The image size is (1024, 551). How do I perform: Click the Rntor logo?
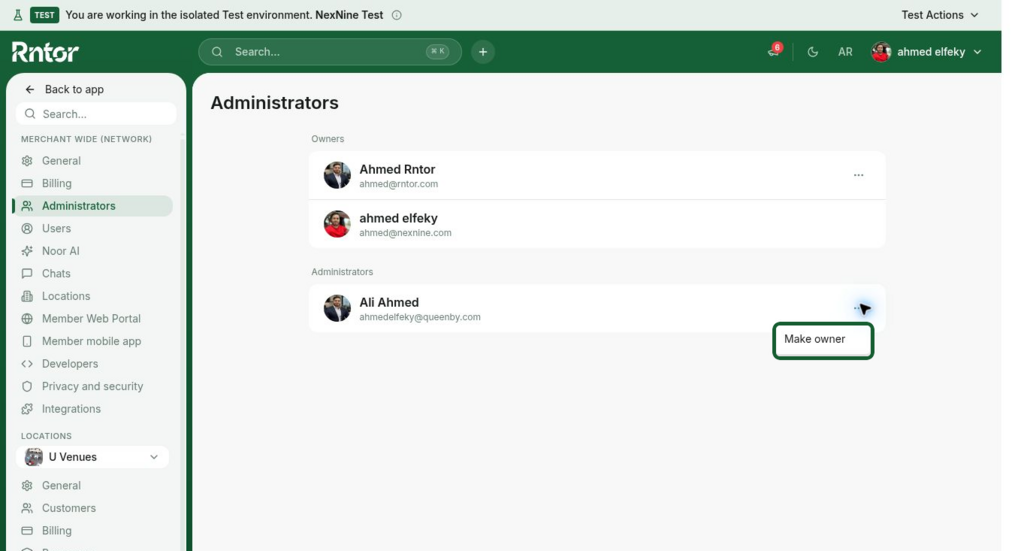[45, 52]
